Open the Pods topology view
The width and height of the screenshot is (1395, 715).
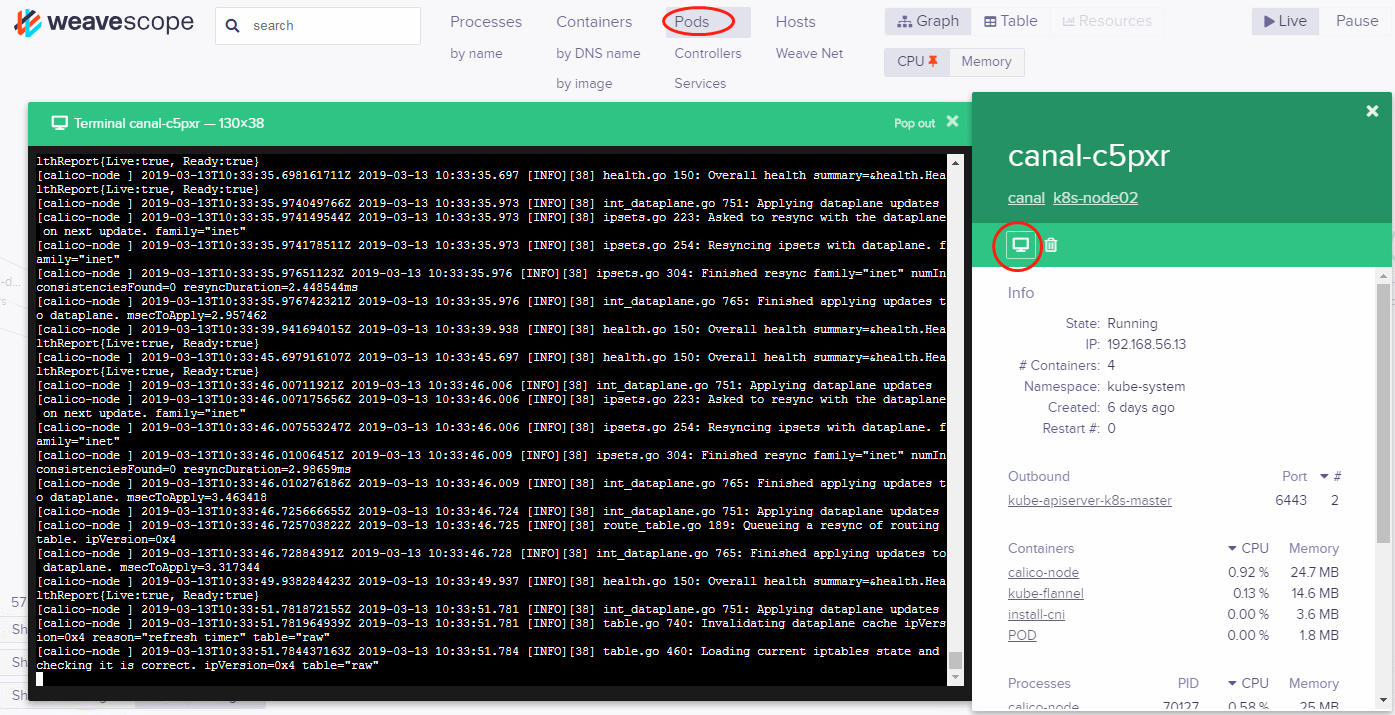tap(692, 22)
